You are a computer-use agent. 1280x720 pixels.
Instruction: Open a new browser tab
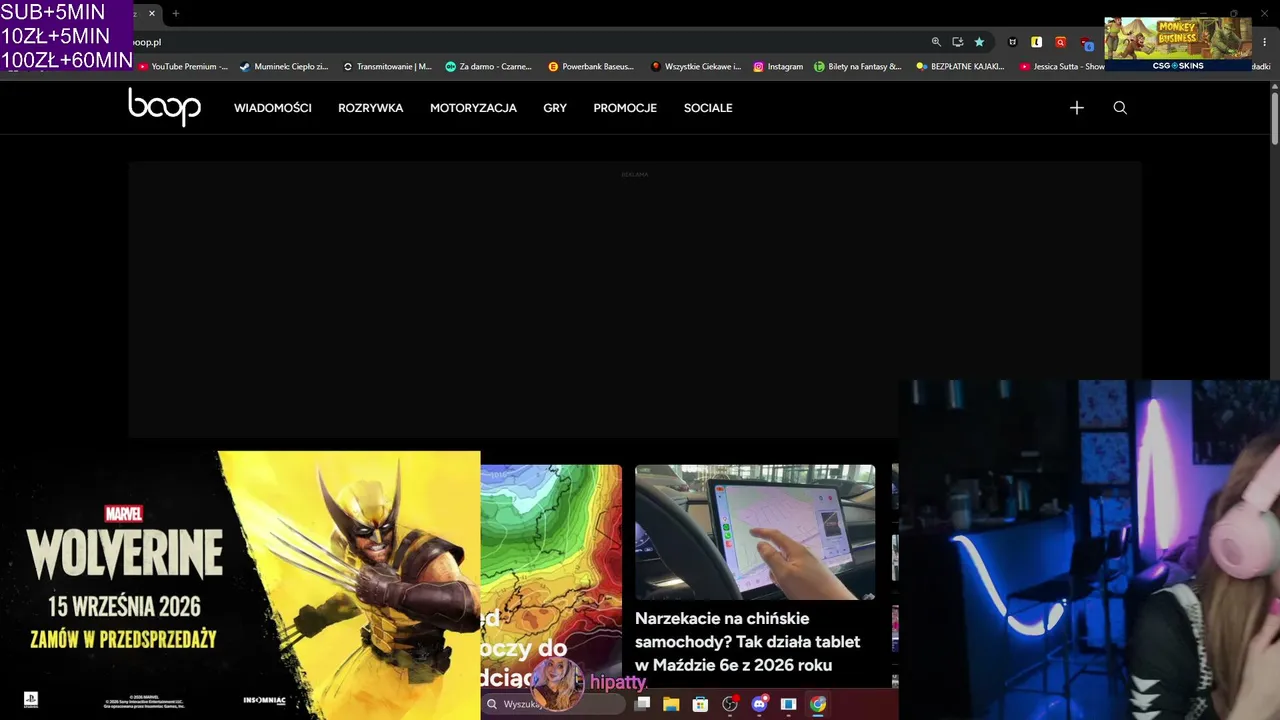[176, 14]
